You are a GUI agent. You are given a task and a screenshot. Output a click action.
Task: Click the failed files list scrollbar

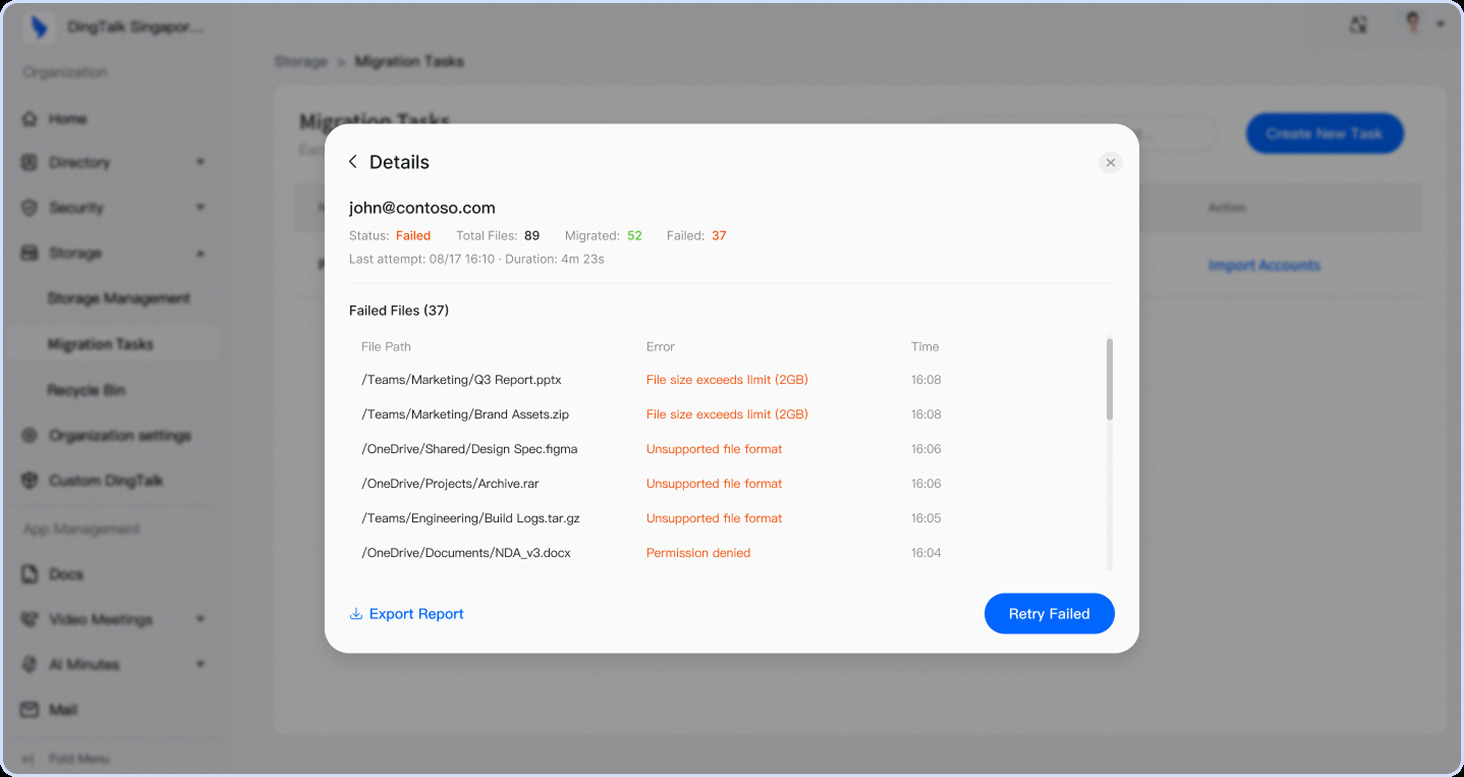1110,379
